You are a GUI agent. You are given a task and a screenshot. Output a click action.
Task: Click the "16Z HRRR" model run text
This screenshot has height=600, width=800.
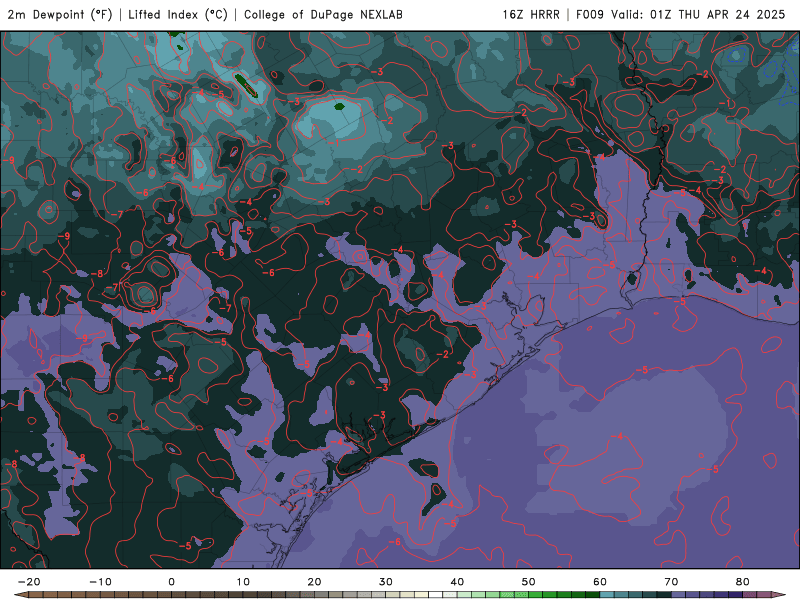(x=531, y=14)
